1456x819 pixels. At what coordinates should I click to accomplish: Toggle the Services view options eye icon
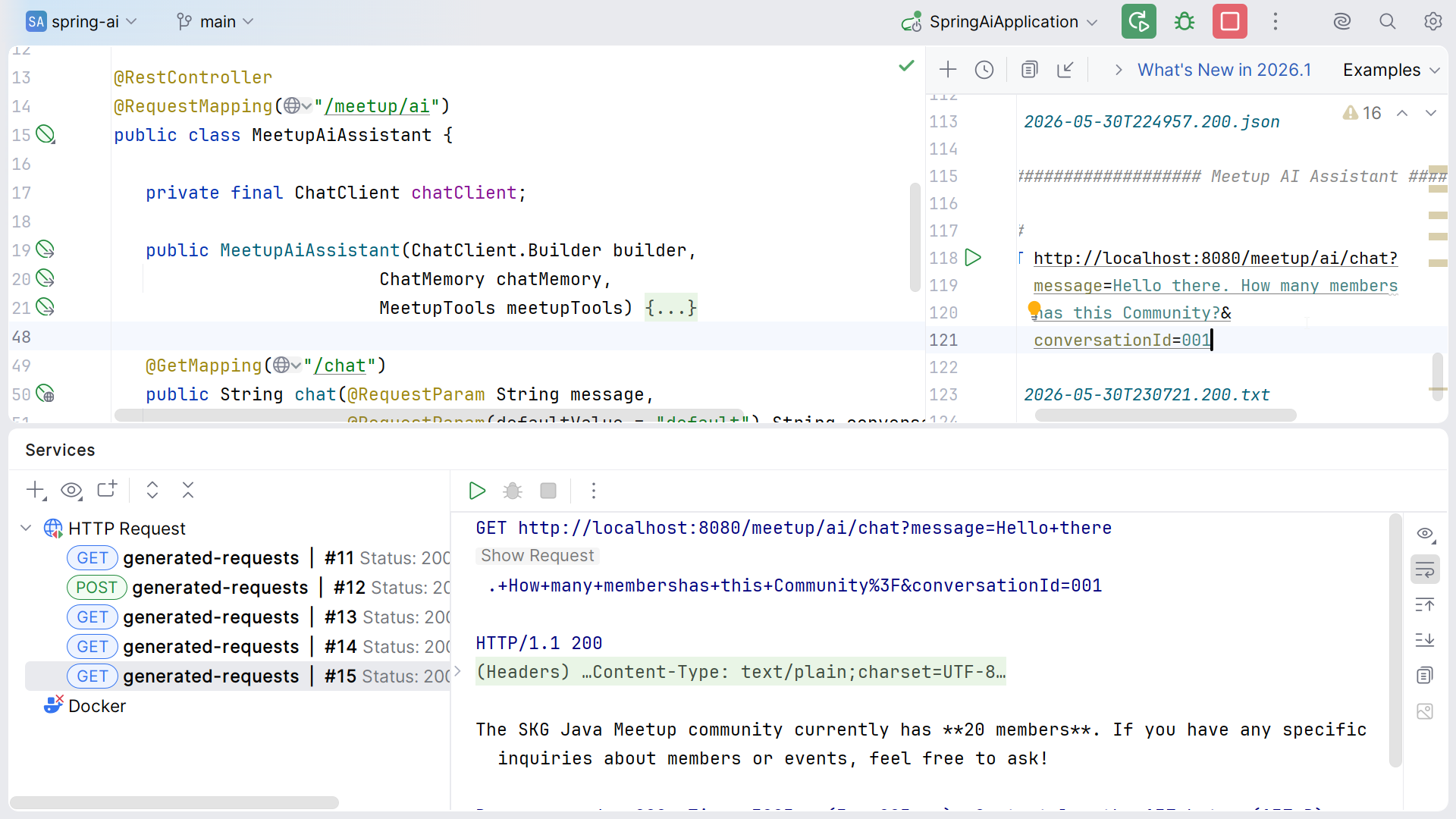click(72, 491)
